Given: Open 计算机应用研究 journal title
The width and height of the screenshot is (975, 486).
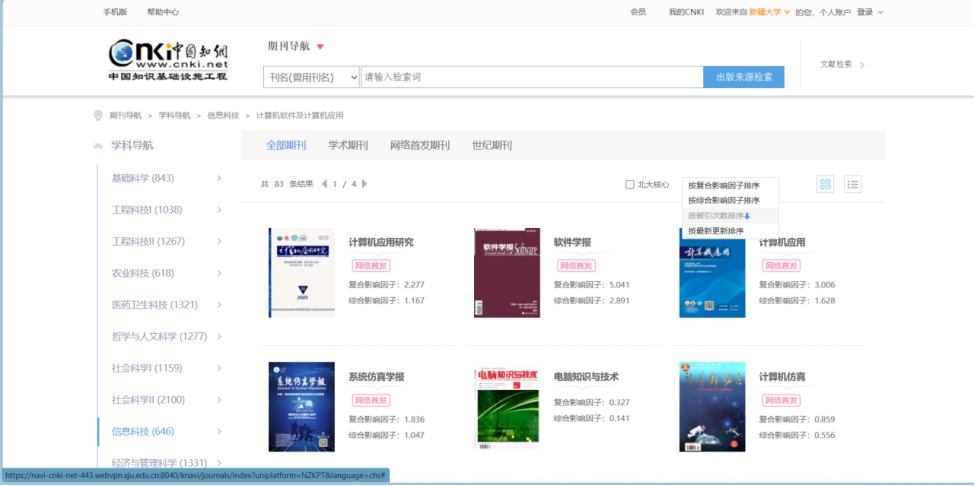Looking at the screenshot, I should [381, 242].
